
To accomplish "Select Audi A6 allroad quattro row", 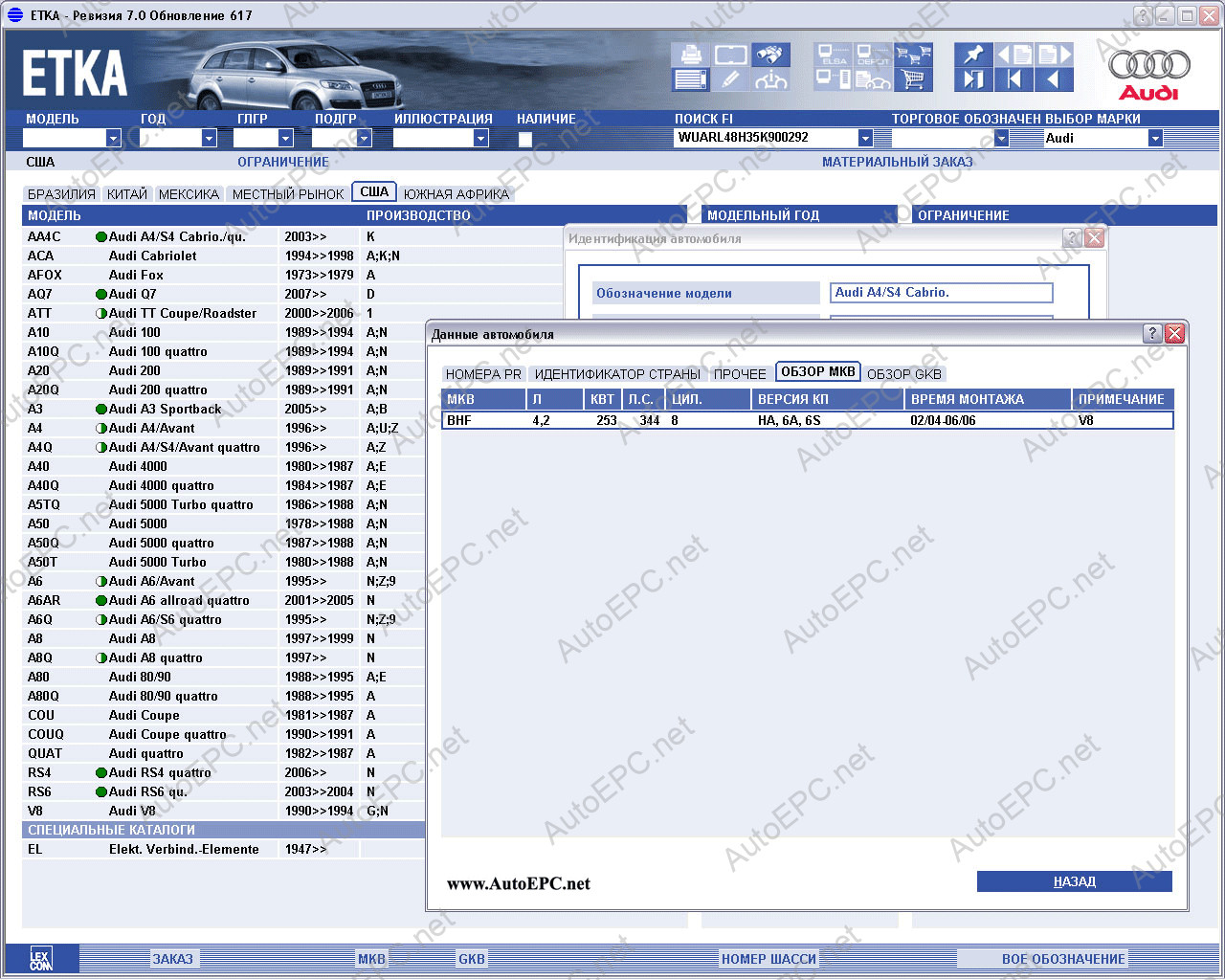I will coord(224,600).
